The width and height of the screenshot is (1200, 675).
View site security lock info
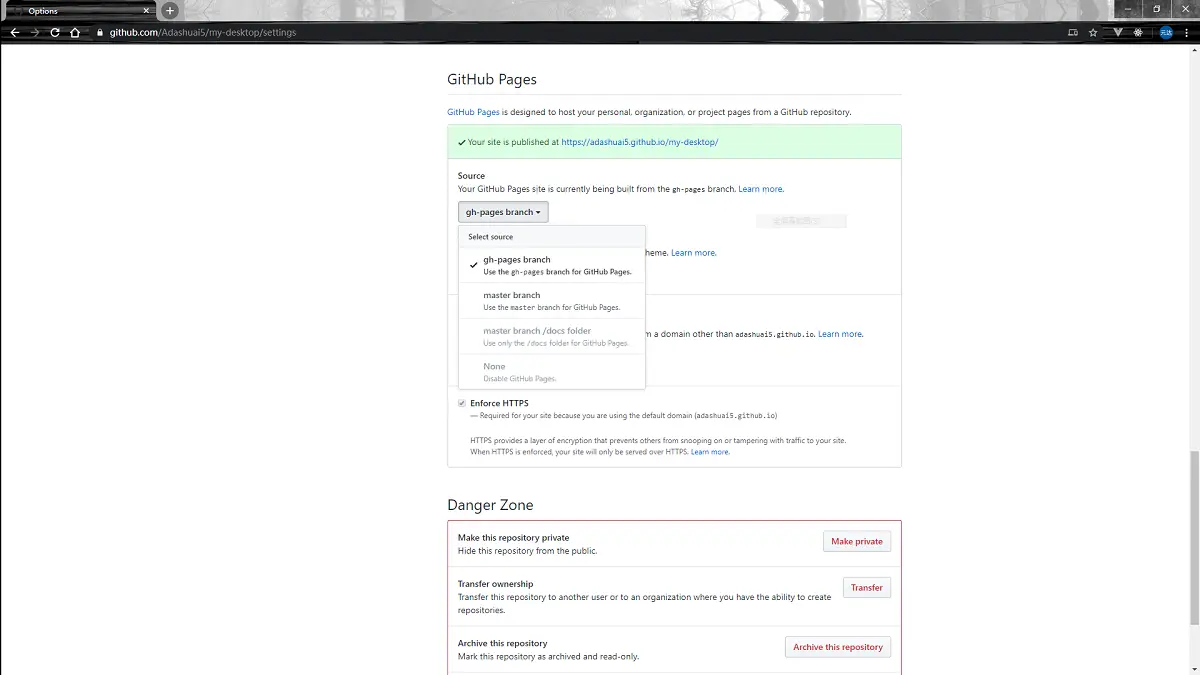pos(100,32)
